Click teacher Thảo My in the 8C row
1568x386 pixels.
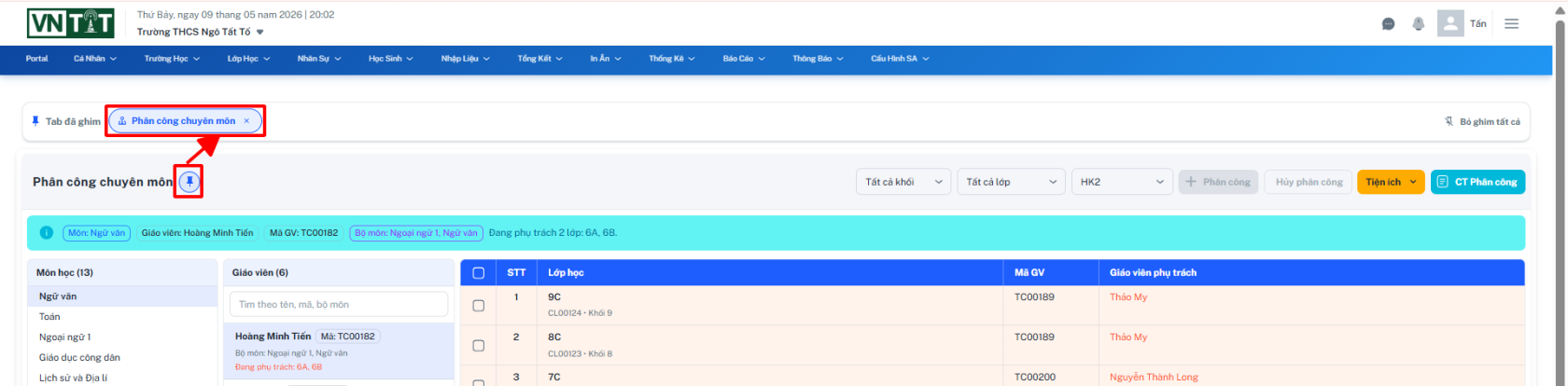1128,338
